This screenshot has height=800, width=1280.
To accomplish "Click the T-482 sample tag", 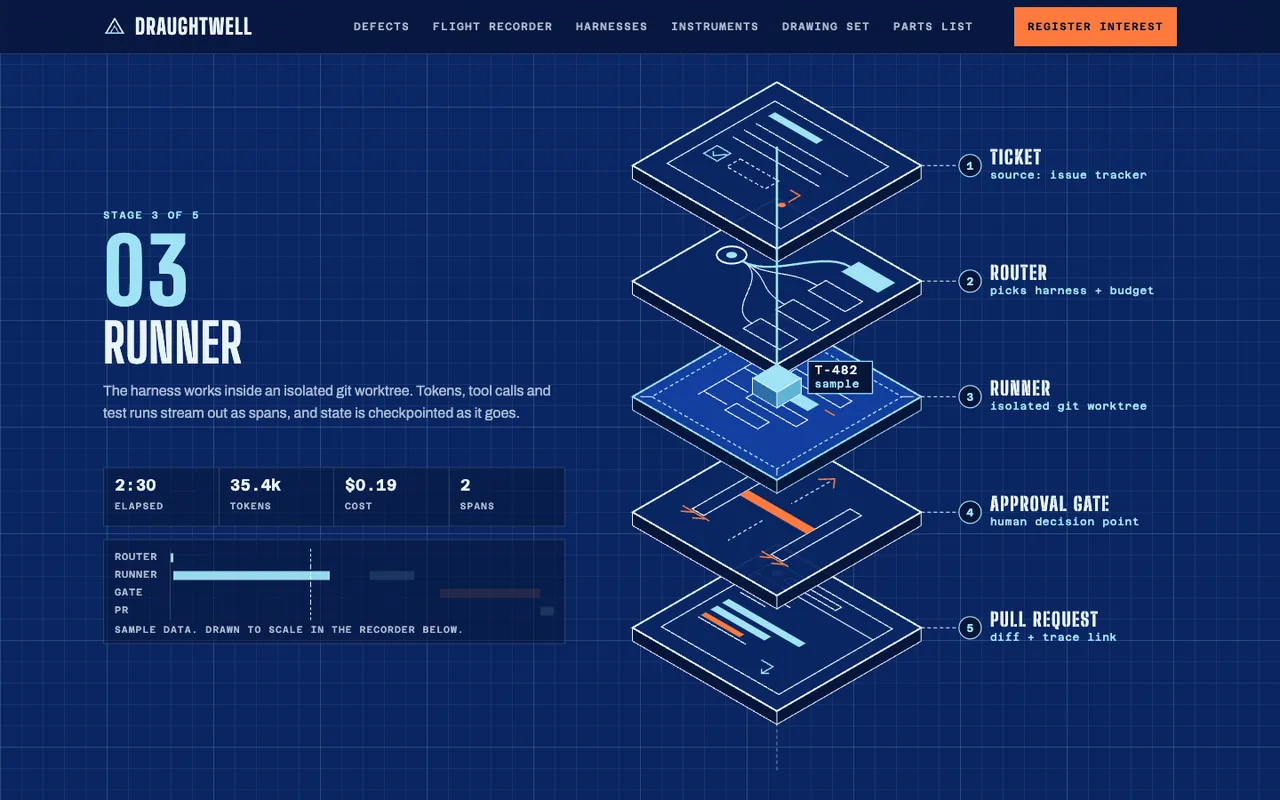I will pyautogui.click(x=839, y=377).
